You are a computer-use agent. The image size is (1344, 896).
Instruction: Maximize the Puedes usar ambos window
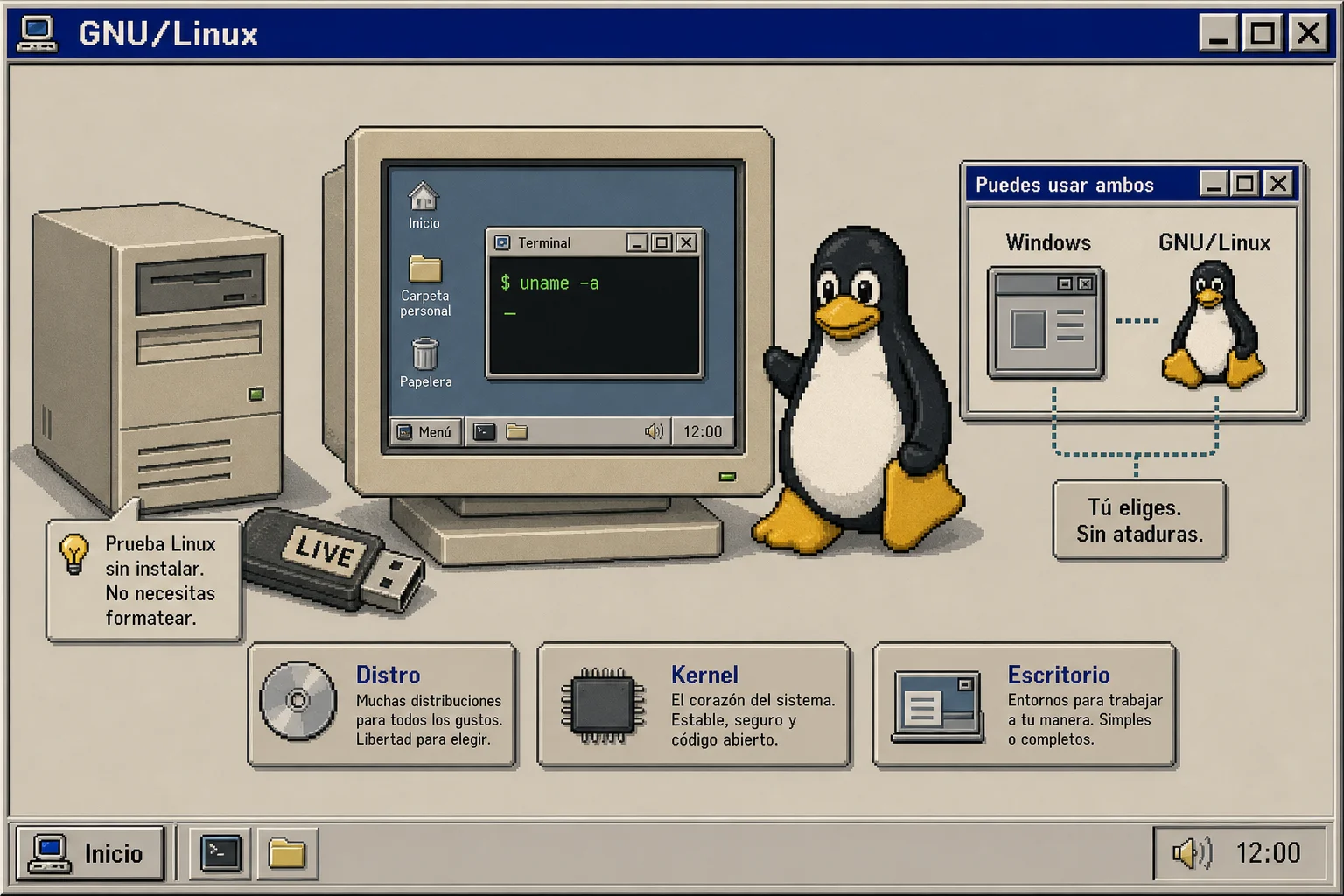tap(1245, 184)
